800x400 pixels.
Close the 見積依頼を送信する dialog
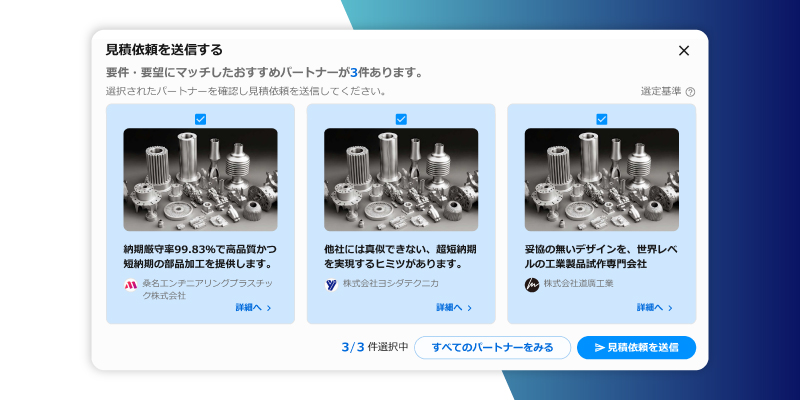[684, 51]
